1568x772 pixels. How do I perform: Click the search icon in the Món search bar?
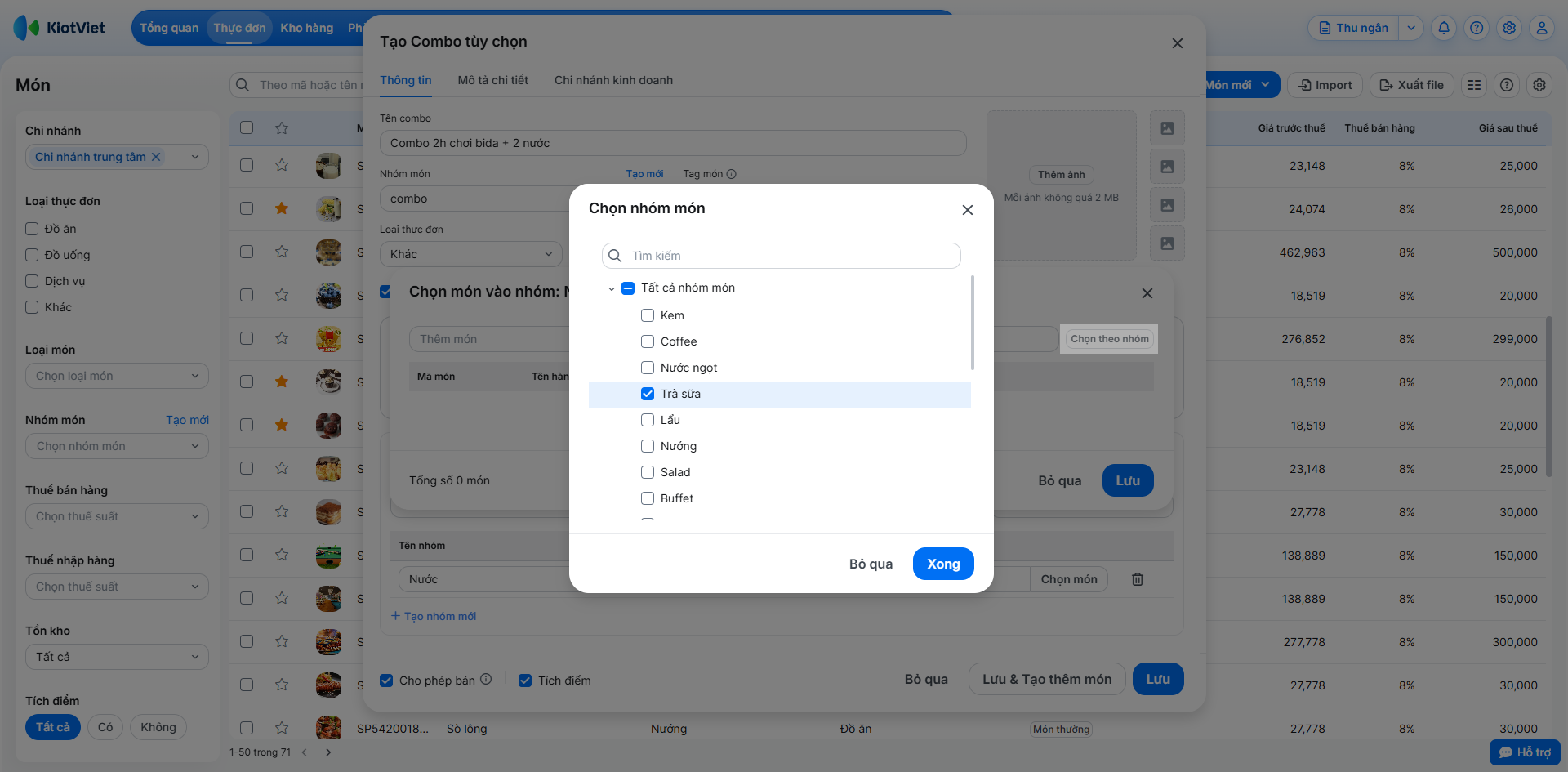coord(243,85)
